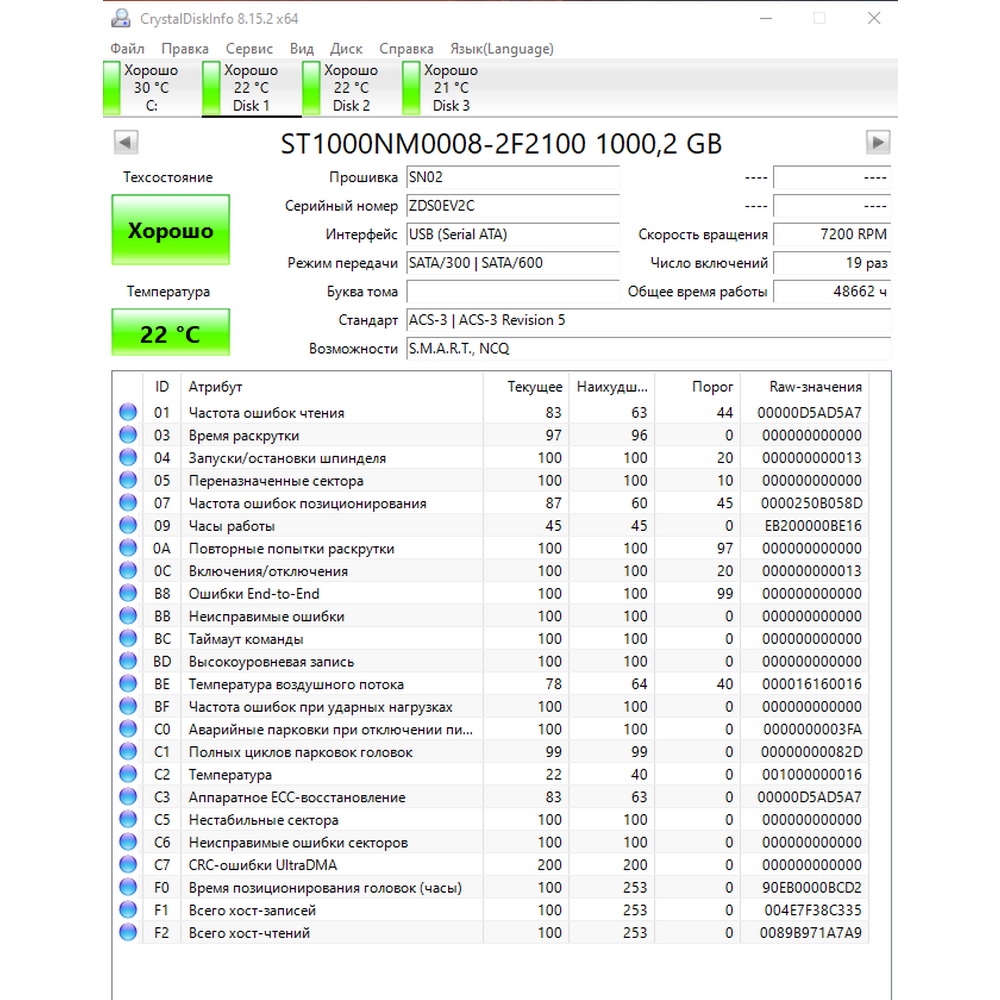Click status orb for attribute 05 reallocated sectors
1000x1000 pixels.
(128, 480)
